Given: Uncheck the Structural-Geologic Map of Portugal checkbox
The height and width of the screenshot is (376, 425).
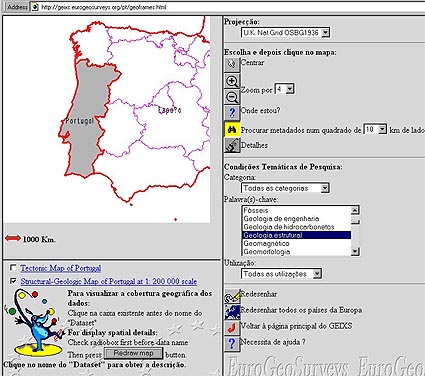Looking at the screenshot, I should (x=13, y=281).
